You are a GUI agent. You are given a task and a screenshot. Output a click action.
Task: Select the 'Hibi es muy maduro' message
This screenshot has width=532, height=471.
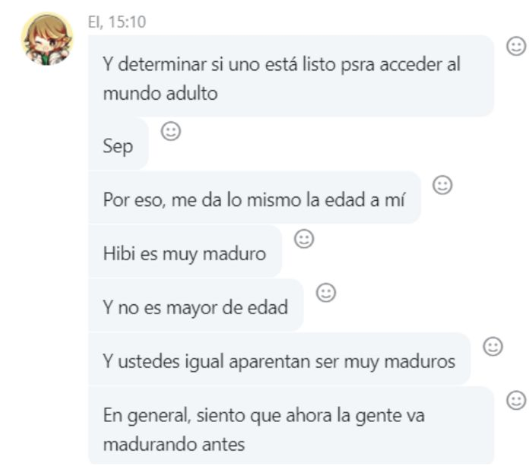[185, 251]
